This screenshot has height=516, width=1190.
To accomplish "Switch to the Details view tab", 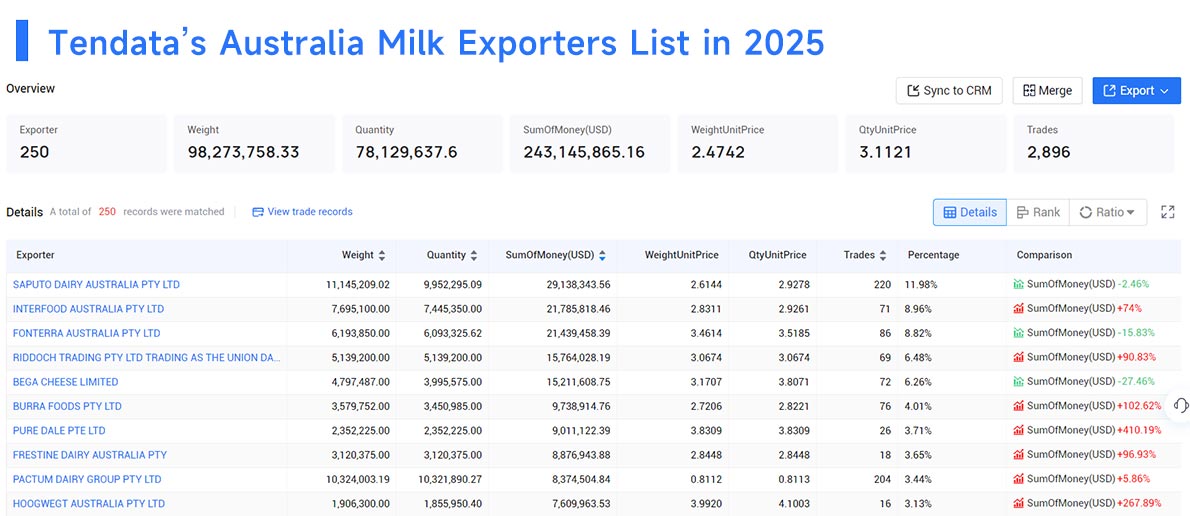I will pyautogui.click(x=970, y=212).
